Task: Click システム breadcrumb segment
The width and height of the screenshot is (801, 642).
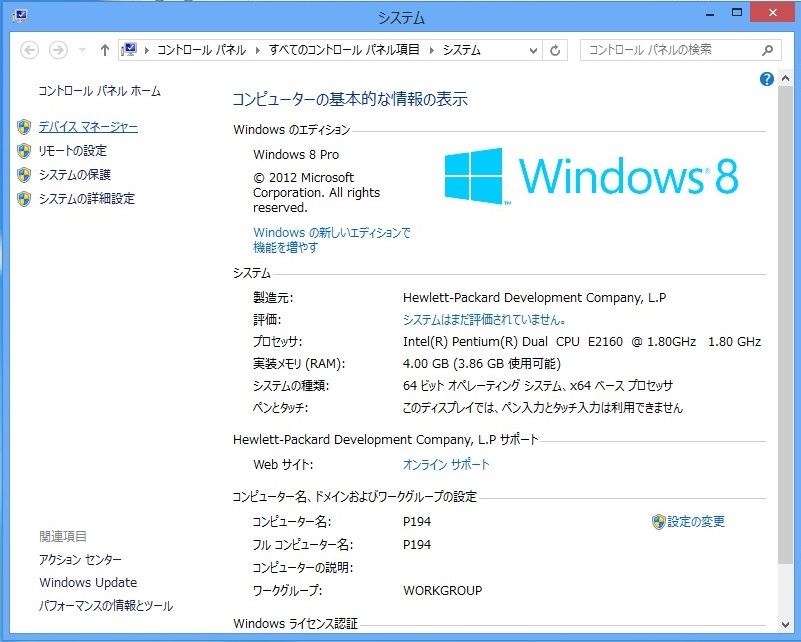Action: [462, 50]
